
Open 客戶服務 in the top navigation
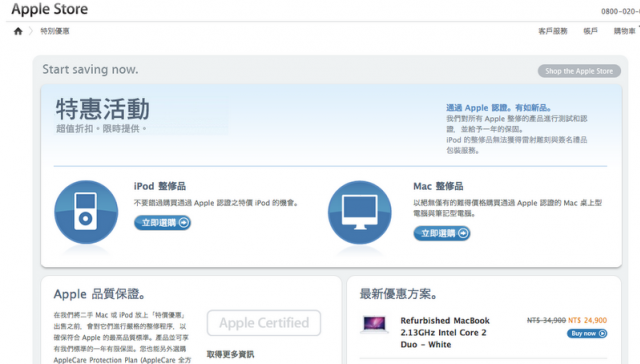point(553,31)
